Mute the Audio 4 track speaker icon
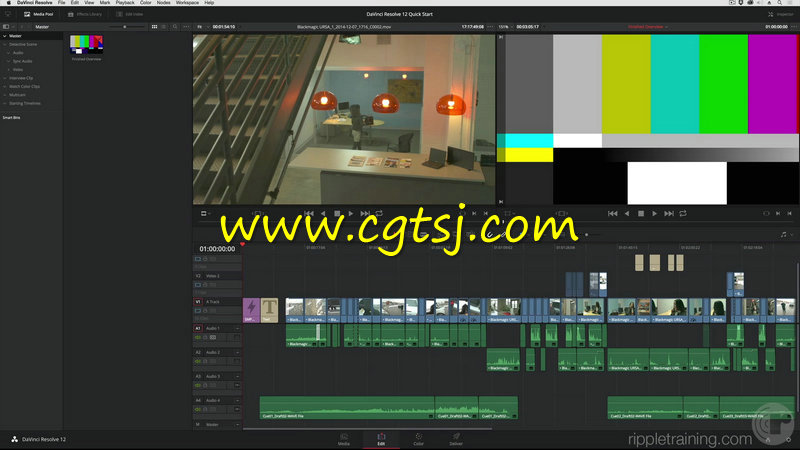The image size is (800, 450). click(198, 409)
